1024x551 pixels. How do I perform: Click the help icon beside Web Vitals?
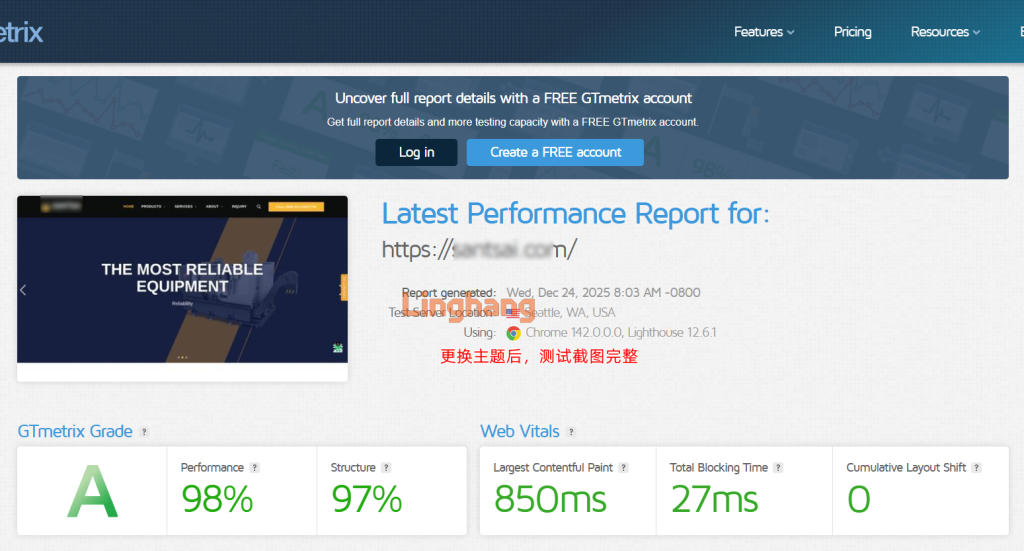(571, 432)
